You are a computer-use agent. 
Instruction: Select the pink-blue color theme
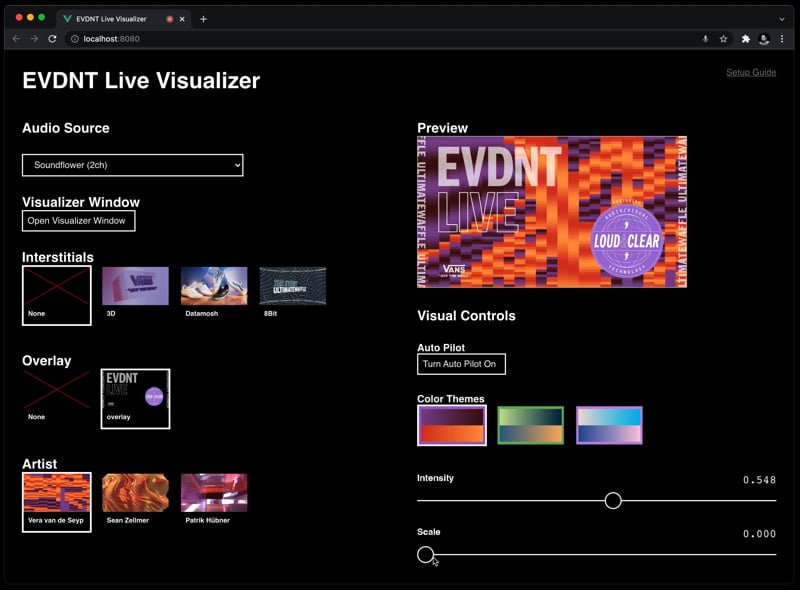609,425
